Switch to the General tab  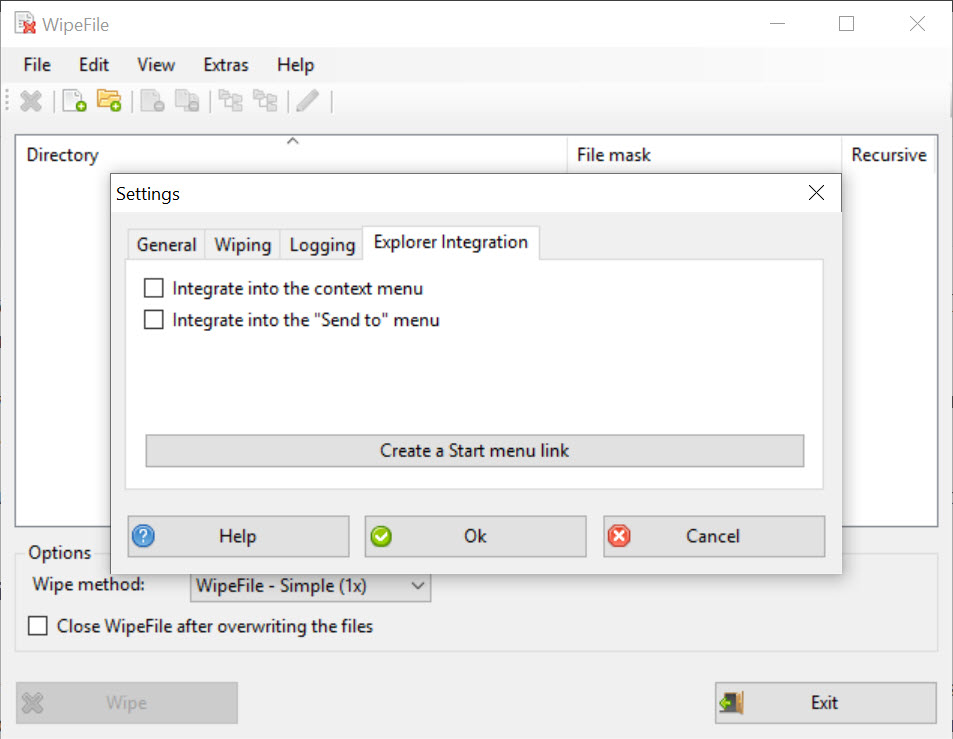click(167, 245)
